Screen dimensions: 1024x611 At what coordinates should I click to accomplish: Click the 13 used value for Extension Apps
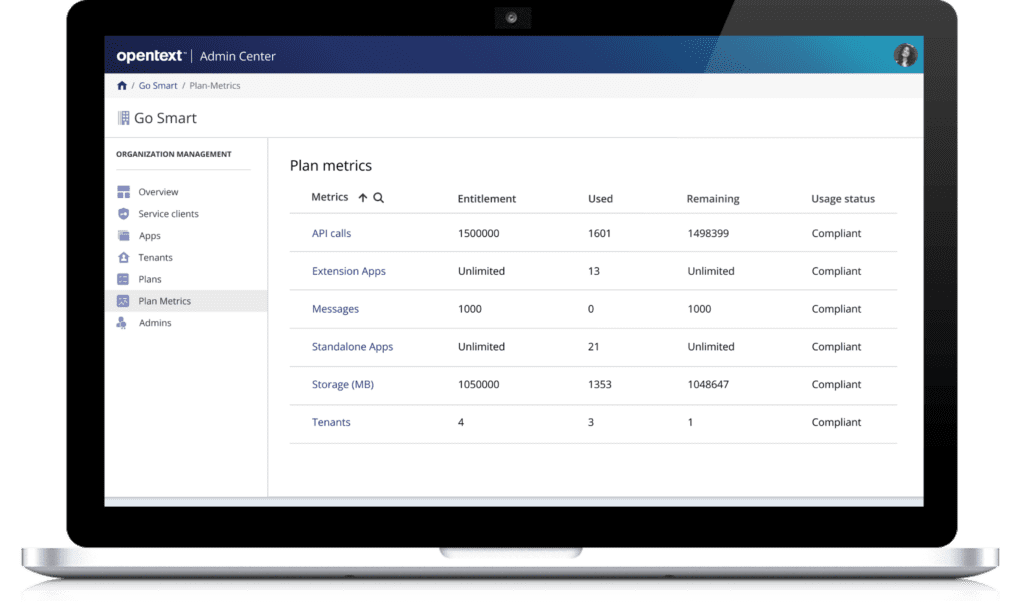click(x=594, y=271)
